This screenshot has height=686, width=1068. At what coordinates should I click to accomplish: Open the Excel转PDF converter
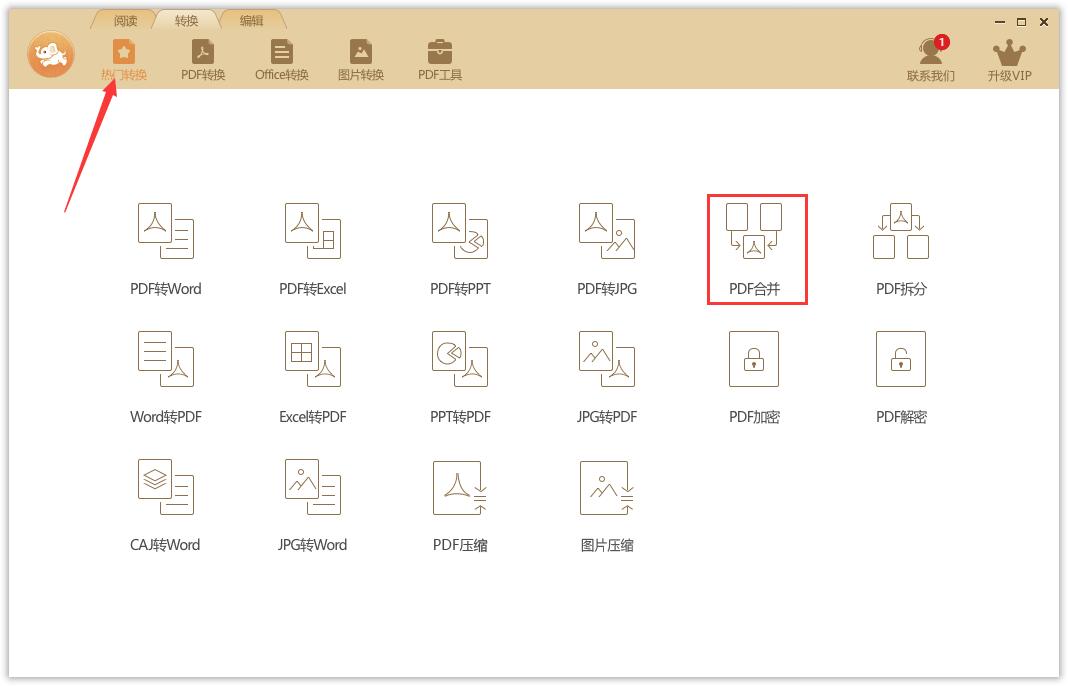click(312, 377)
